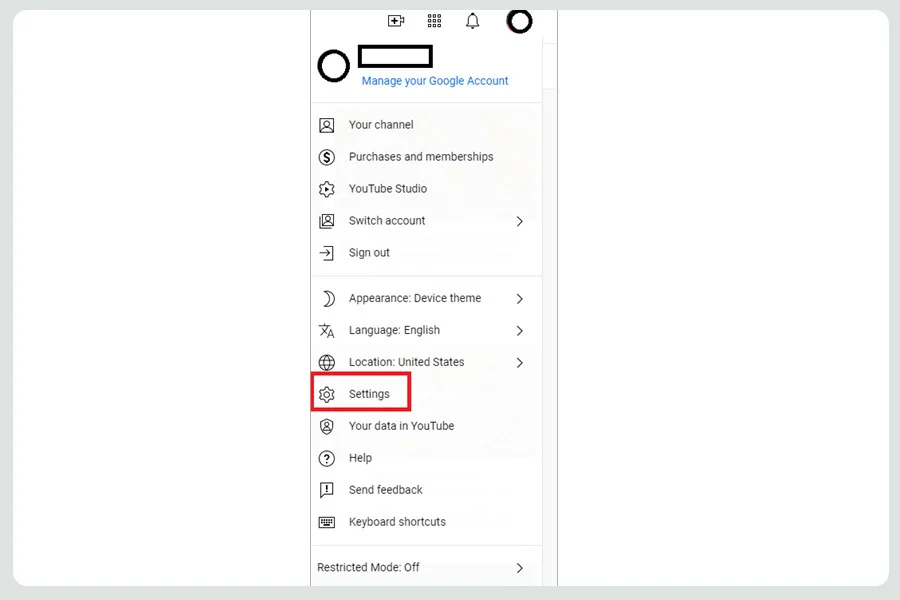Open Settings menu entry
The image size is (900, 600).
426,394
